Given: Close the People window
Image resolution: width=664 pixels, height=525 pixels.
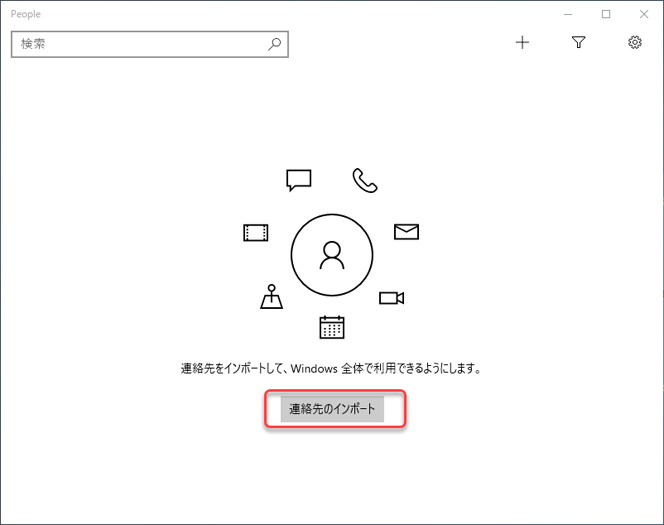Looking at the screenshot, I should (644, 14).
